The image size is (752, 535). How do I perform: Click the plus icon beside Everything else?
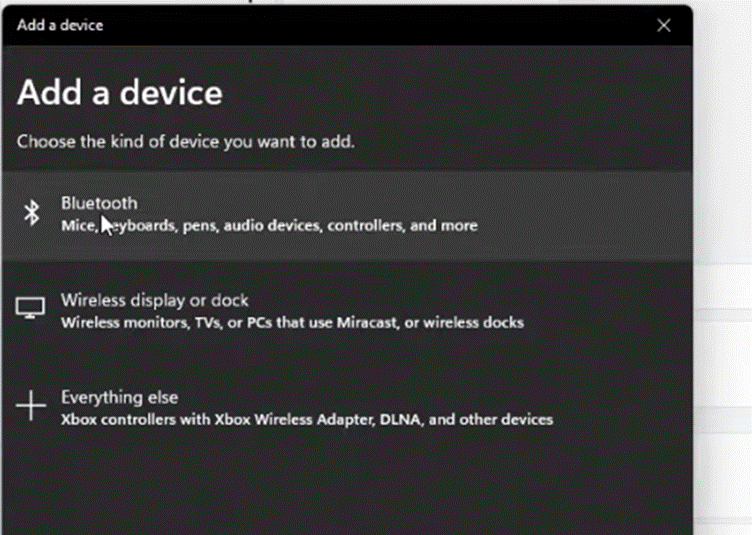(31, 406)
